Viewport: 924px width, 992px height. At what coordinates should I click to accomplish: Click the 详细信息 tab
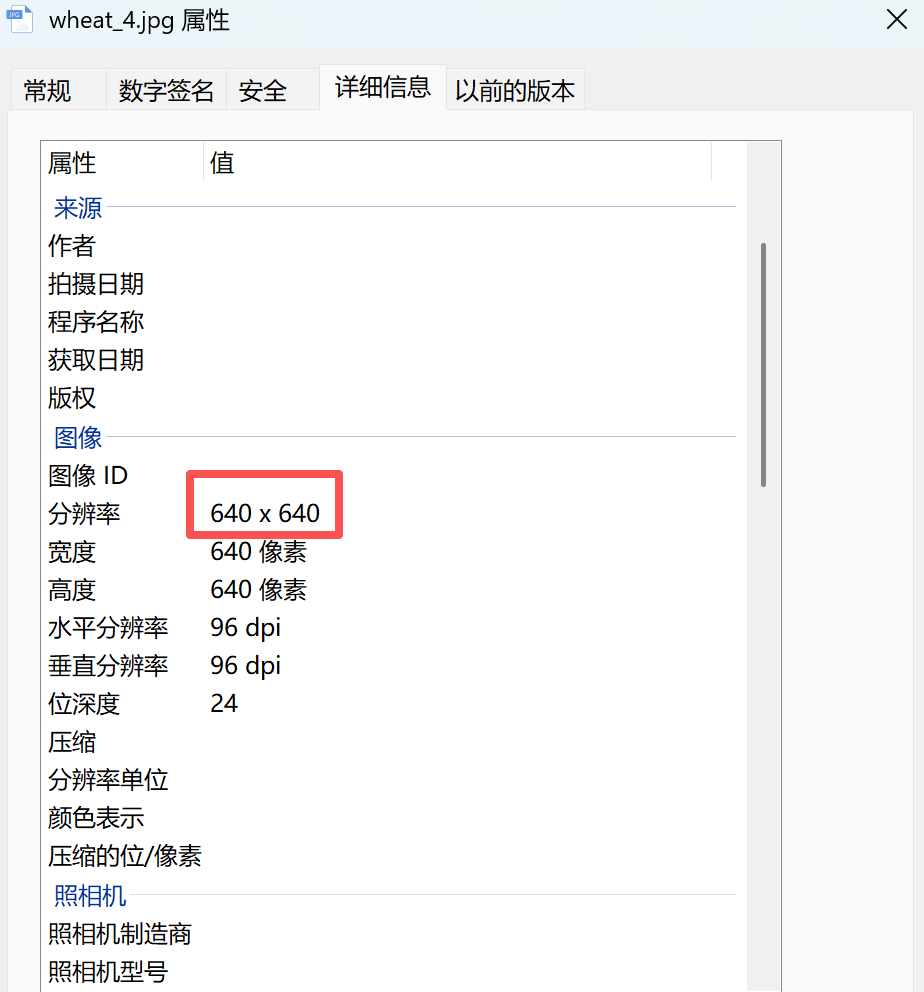pos(383,87)
